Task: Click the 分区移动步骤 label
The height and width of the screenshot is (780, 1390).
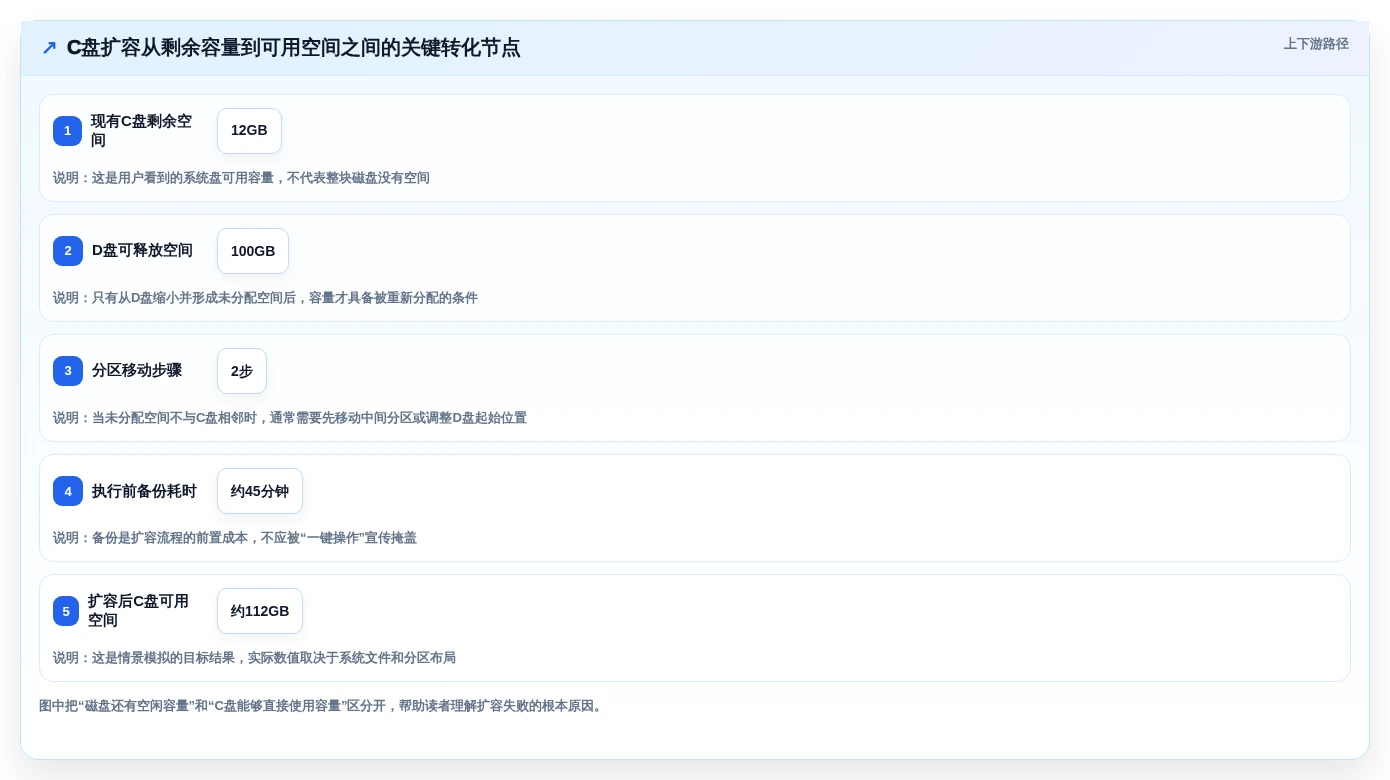Action: [x=137, y=371]
